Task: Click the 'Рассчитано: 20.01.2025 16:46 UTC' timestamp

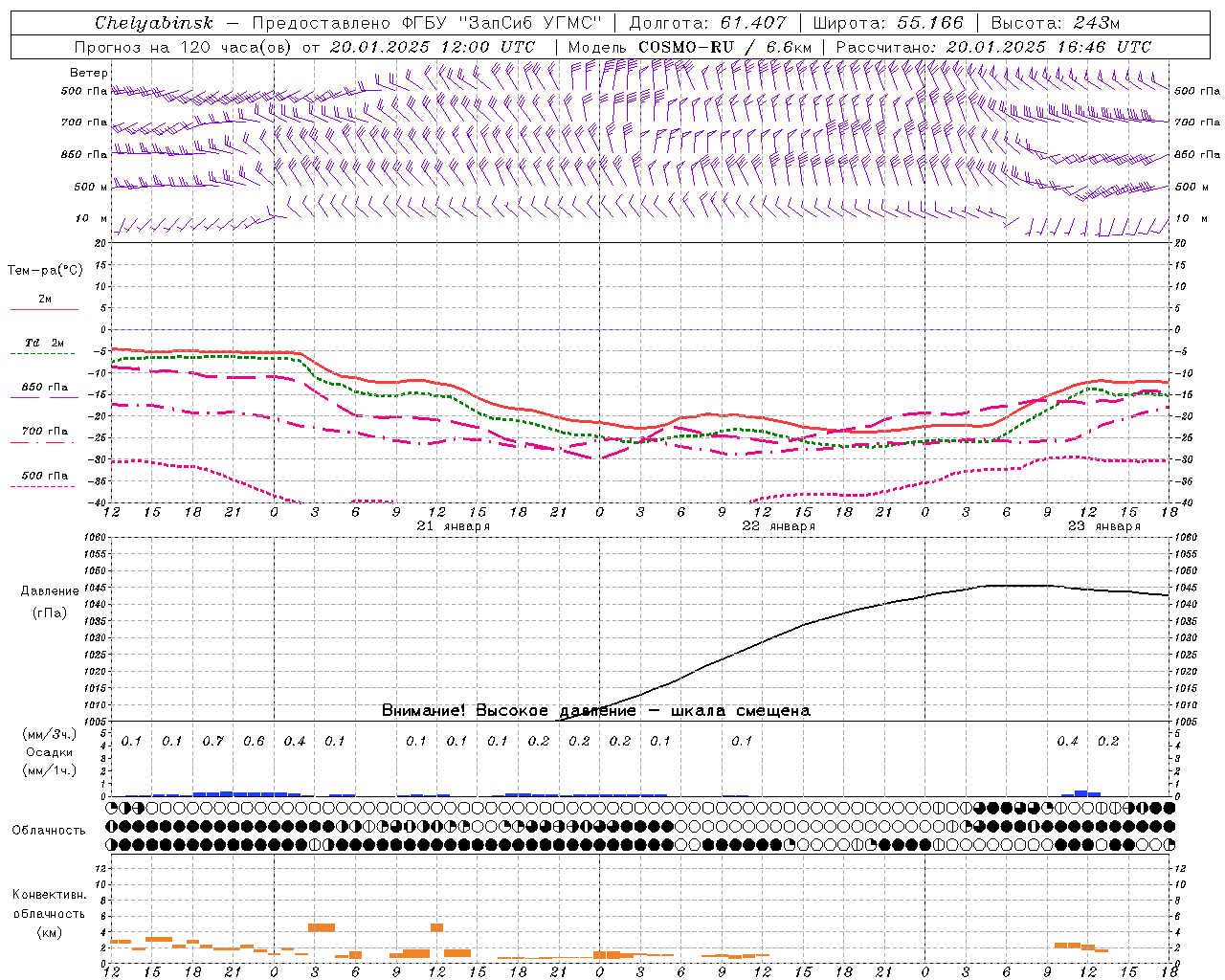Action: point(993,47)
